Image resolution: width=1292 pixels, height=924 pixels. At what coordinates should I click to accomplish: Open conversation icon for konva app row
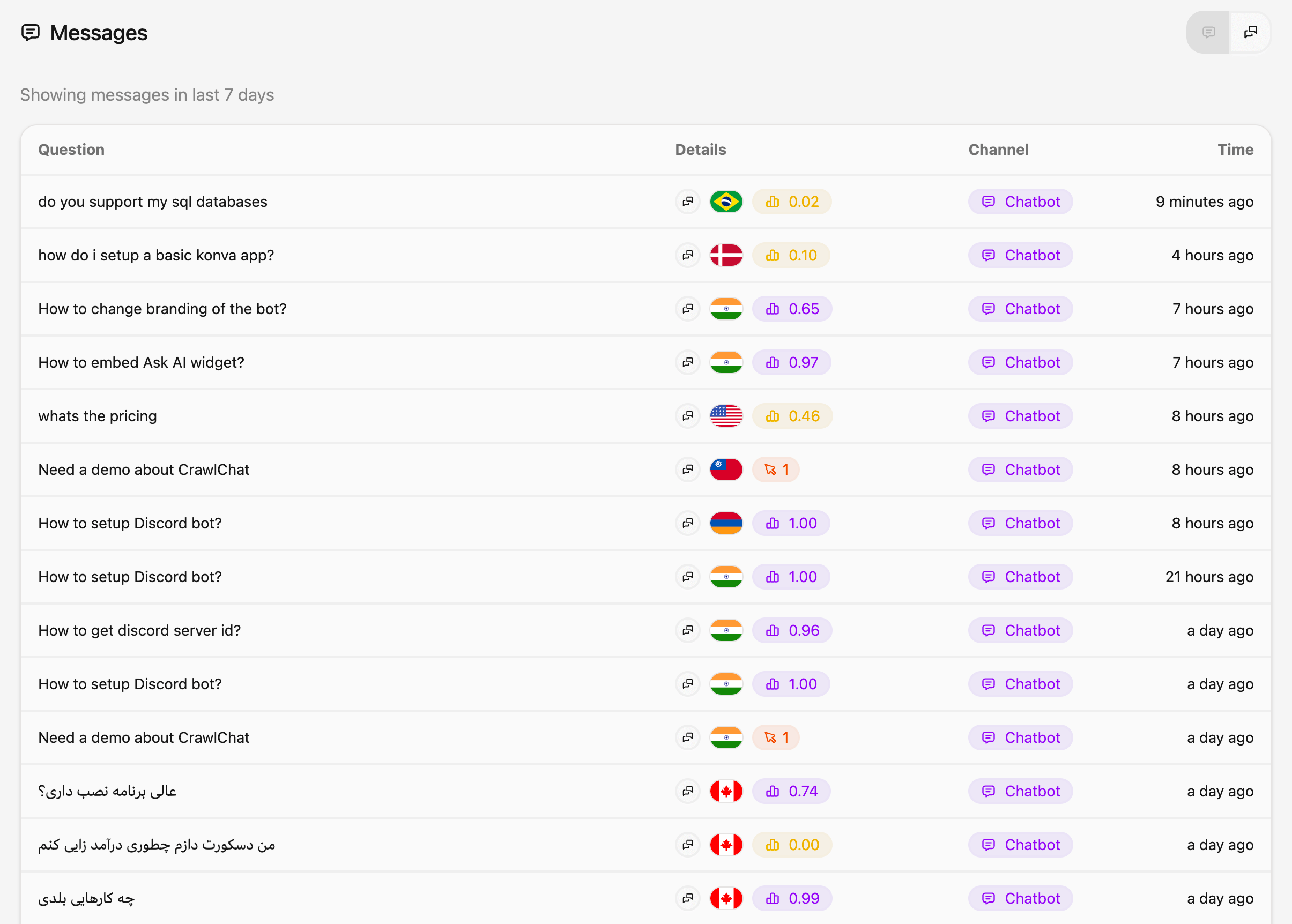[688, 255]
